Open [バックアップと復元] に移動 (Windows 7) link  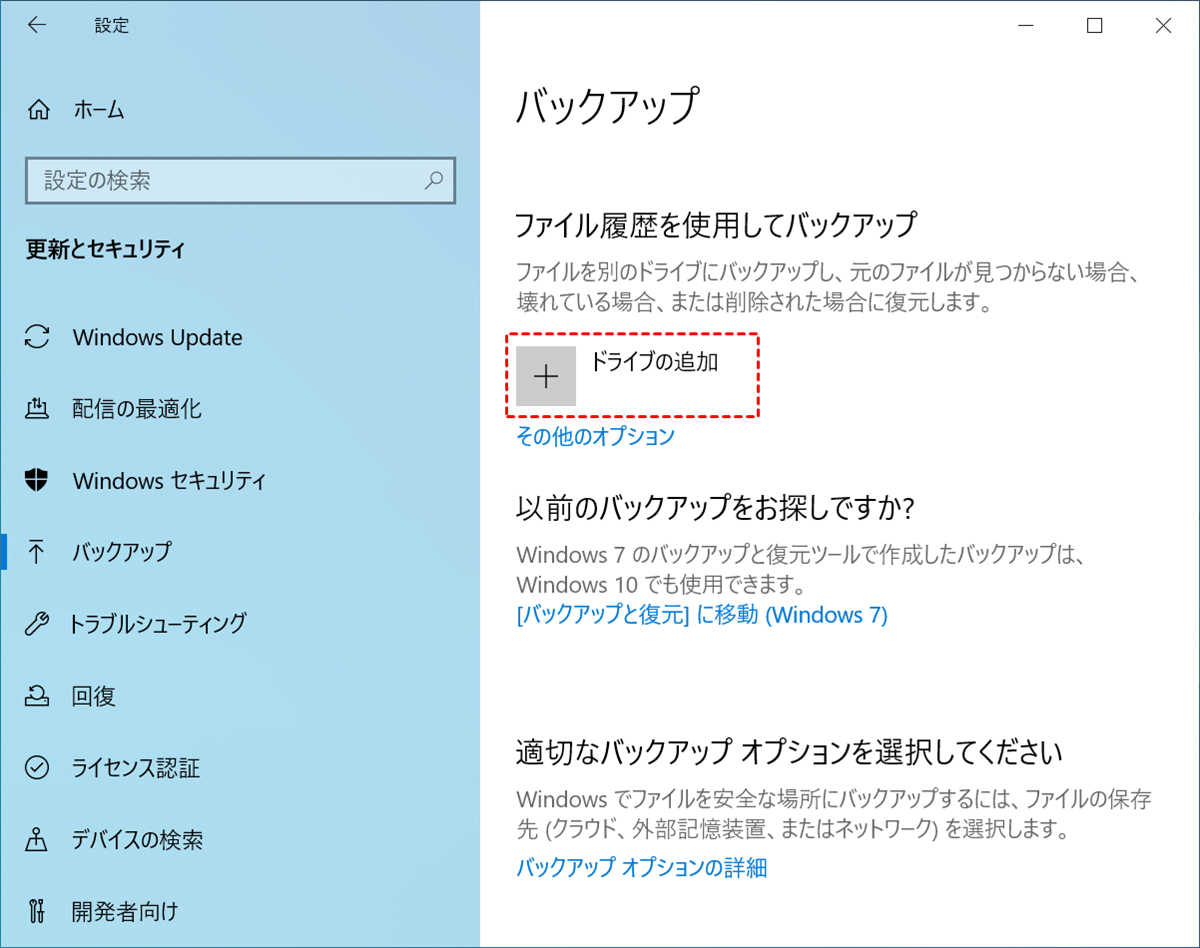[x=701, y=614]
